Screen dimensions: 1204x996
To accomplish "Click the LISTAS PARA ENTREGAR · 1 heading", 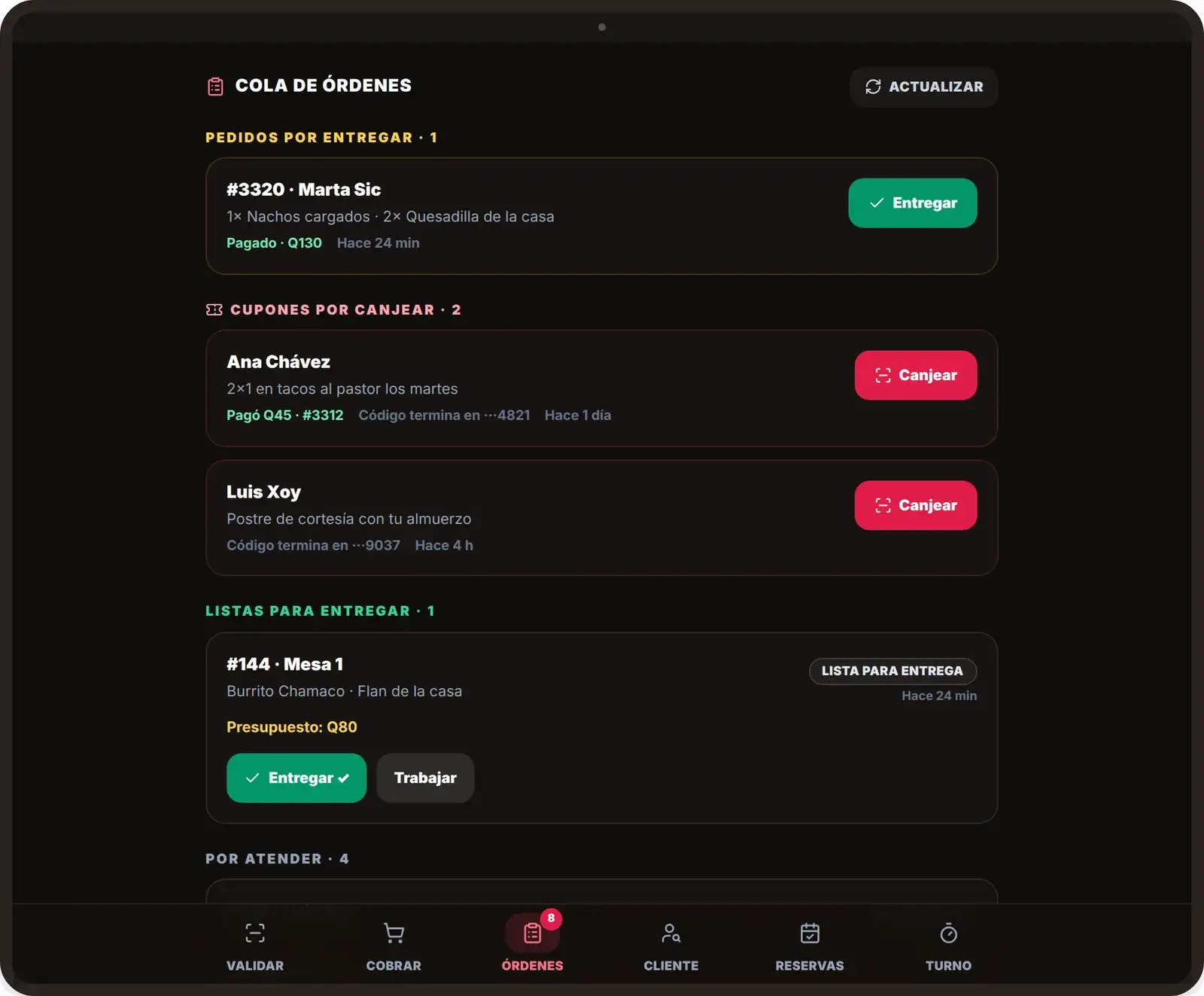I will 320,611.
